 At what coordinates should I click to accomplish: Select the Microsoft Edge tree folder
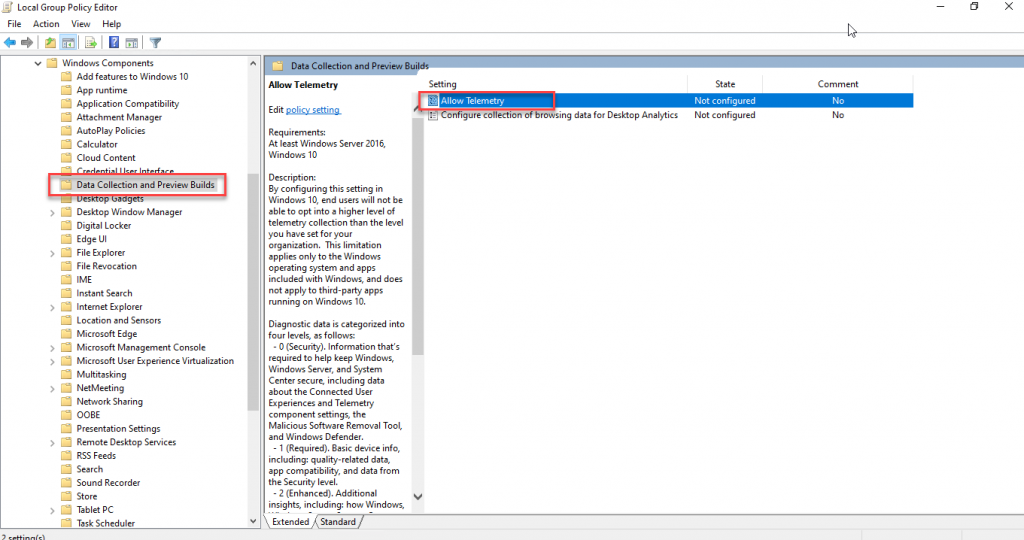click(106, 334)
